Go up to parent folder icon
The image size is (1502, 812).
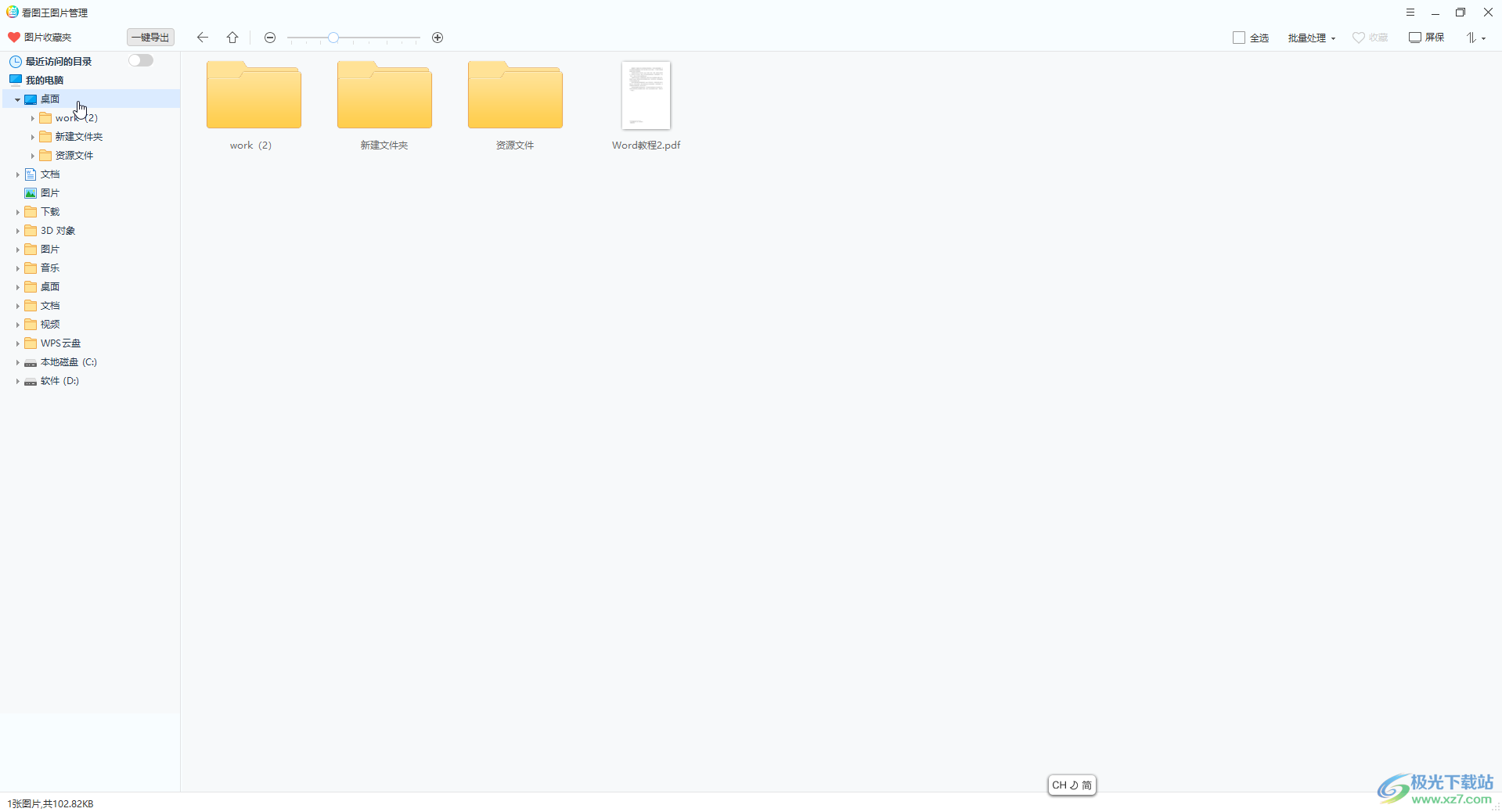click(x=232, y=38)
